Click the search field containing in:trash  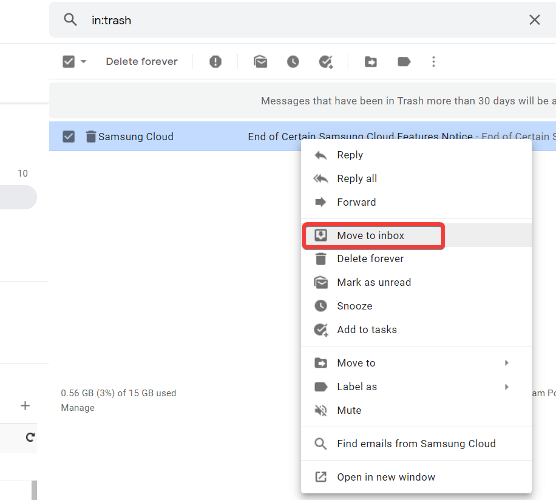coord(301,20)
